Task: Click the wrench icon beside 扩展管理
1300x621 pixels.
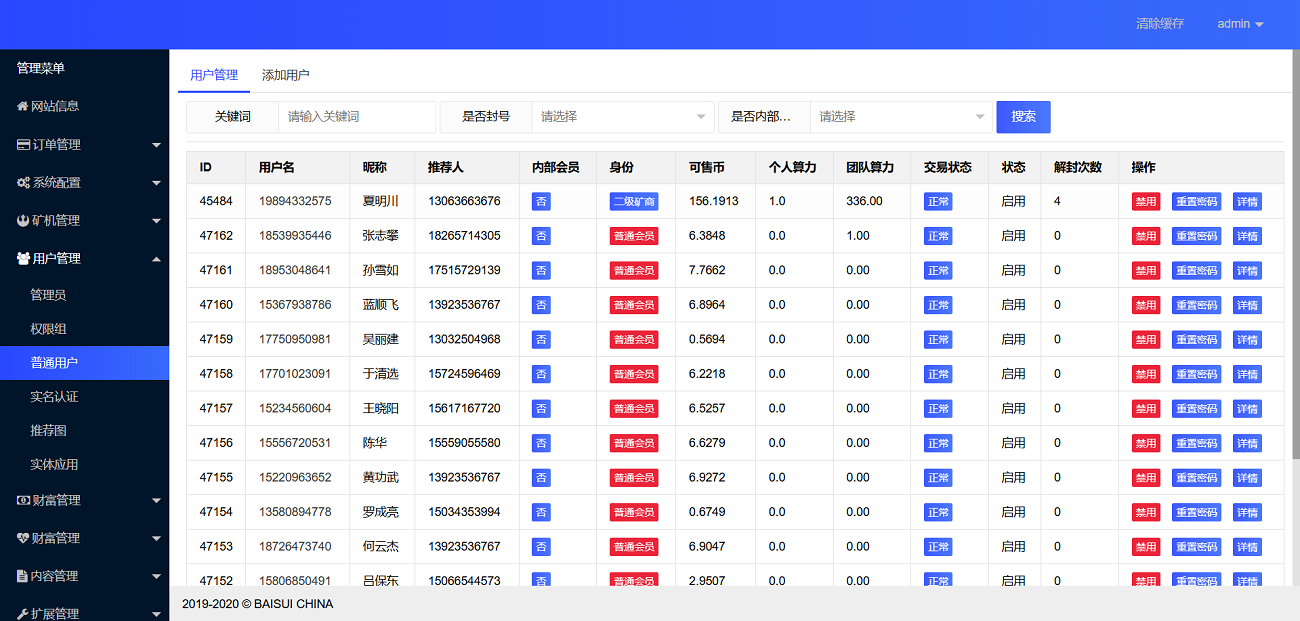Action: (x=23, y=613)
